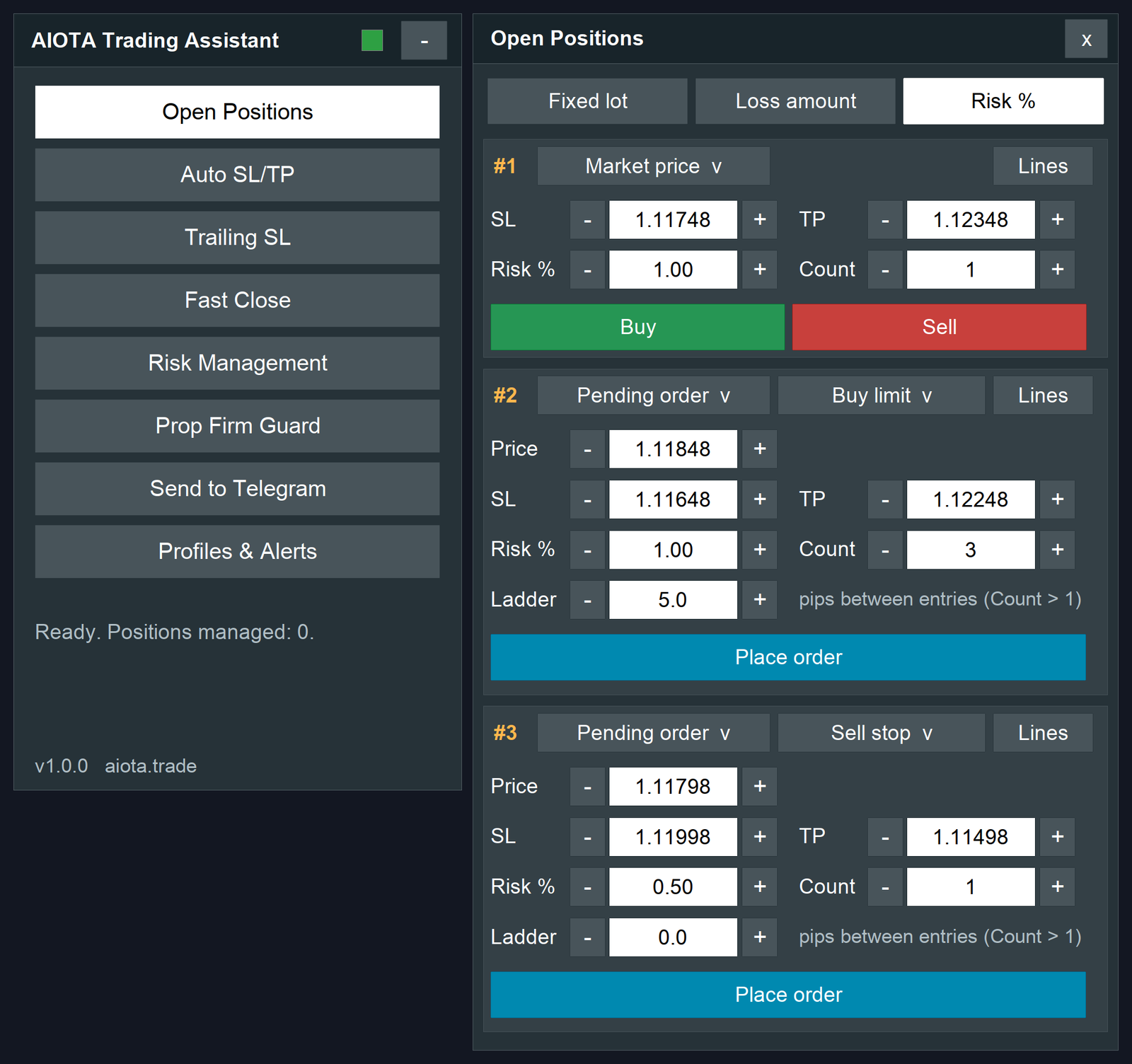Image resolution: width=1132 pixels, height=1064 pixels.
Task: Click the green Buy button
Action: point(637,327)
